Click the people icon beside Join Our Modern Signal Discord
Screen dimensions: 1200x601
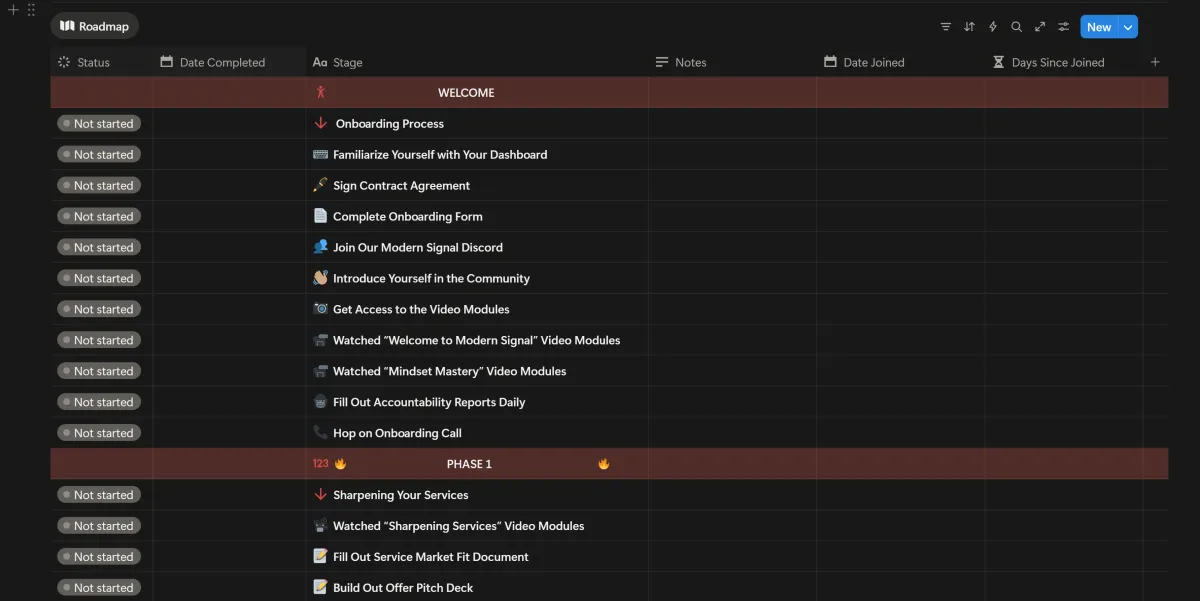(320, 247)
